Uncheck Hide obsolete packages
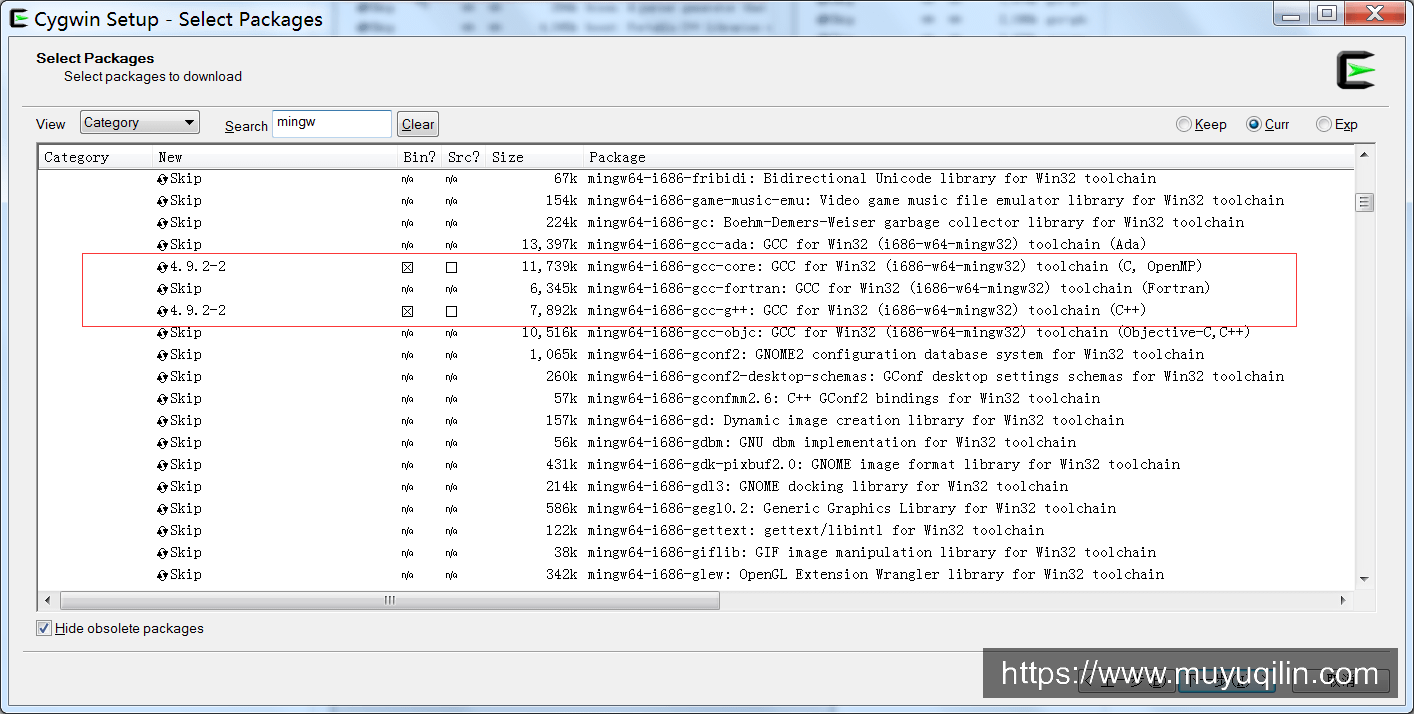1414x714 pixels. click(43, 629)
